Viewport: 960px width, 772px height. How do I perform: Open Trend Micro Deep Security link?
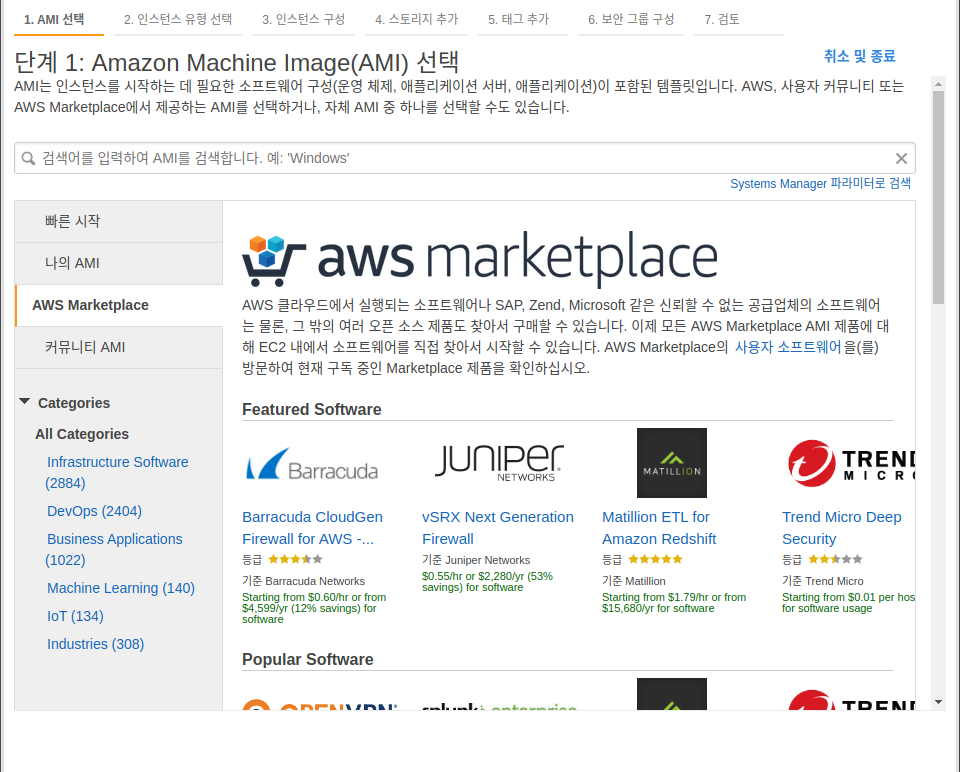tap(842, 528)
